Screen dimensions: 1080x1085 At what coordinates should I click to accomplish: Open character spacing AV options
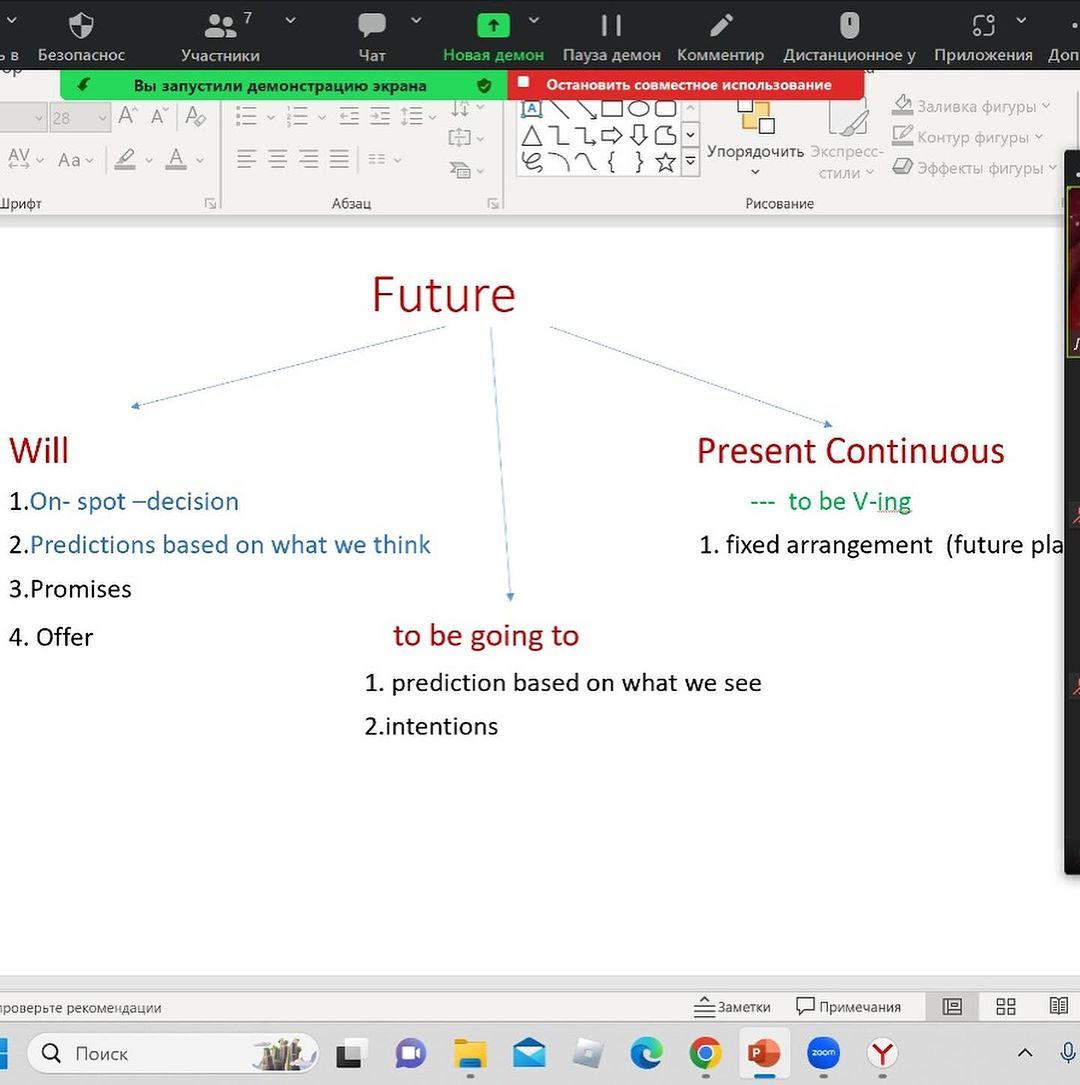(25, 160)
